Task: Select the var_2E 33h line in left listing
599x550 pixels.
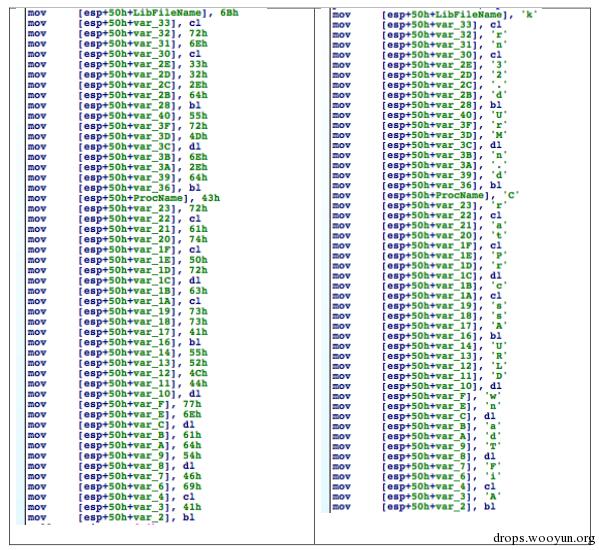Action: click(117, 64)
